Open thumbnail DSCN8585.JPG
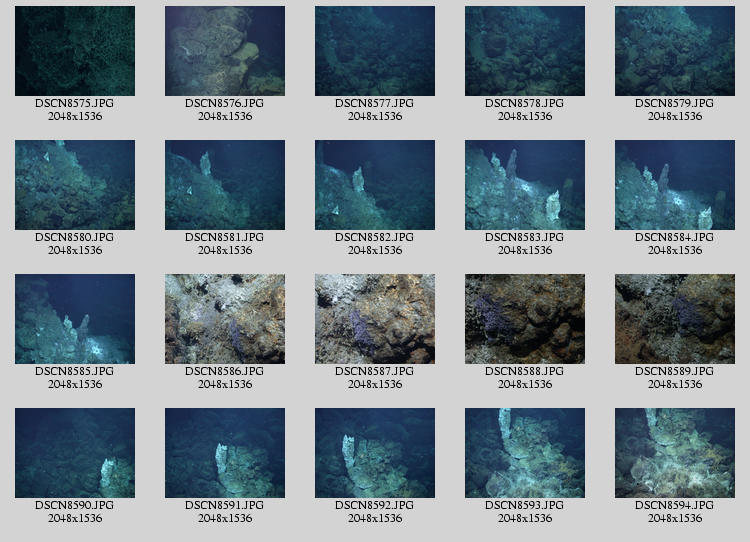750x542 pixels. point(75,319)
